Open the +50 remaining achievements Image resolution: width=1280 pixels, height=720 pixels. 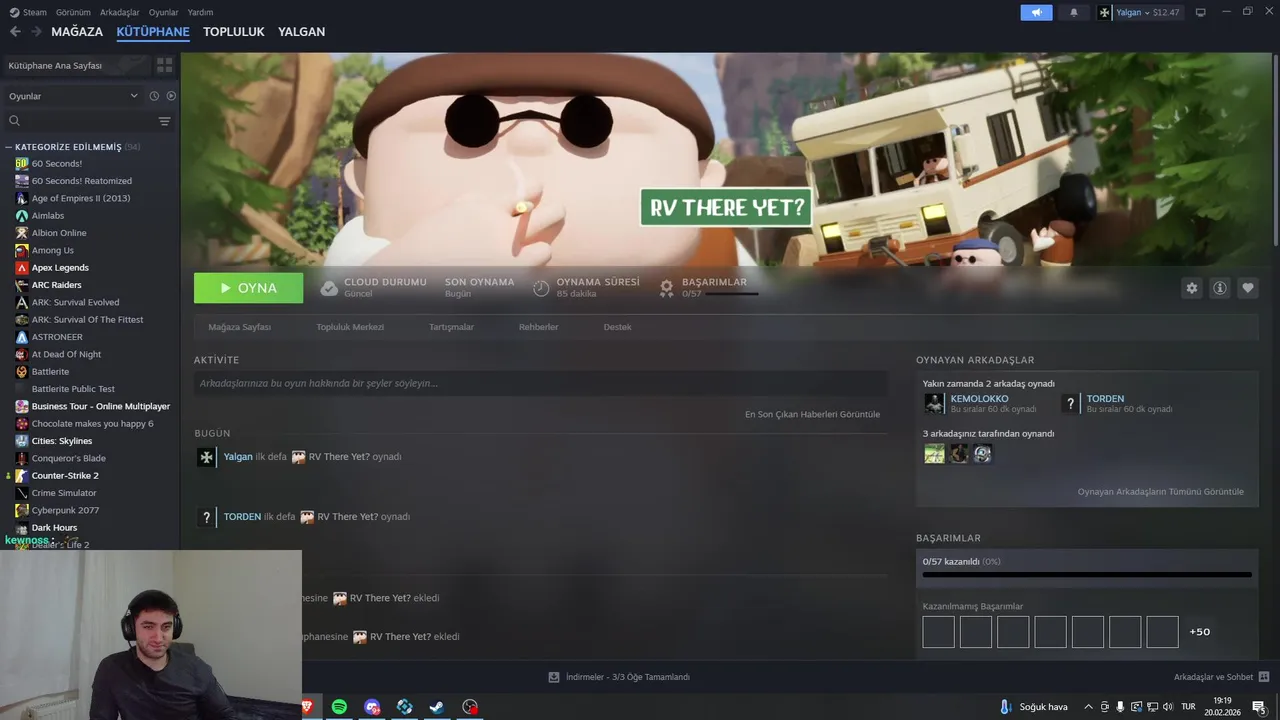click(1199, 632)
